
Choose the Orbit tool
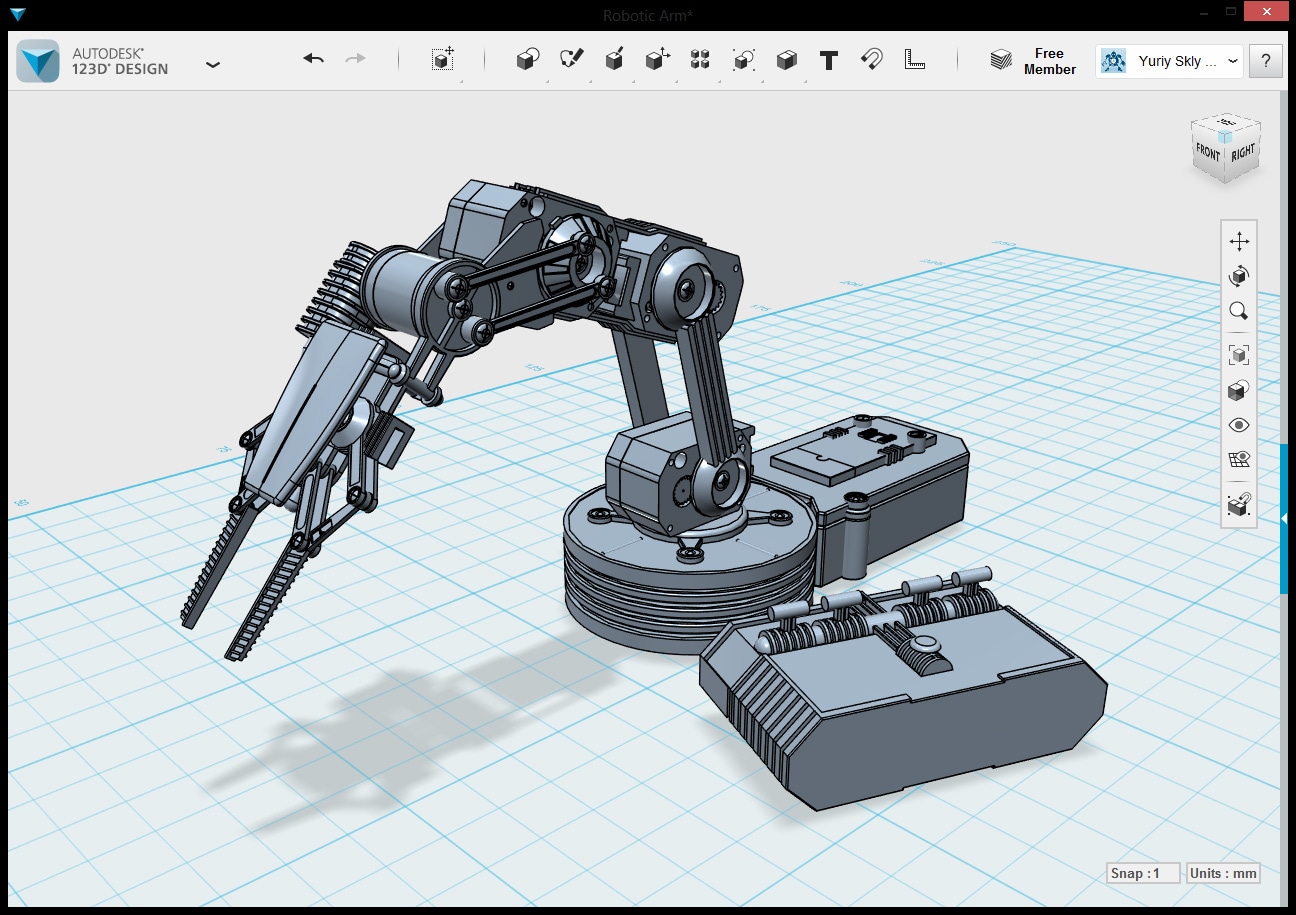pos(1239,276)
